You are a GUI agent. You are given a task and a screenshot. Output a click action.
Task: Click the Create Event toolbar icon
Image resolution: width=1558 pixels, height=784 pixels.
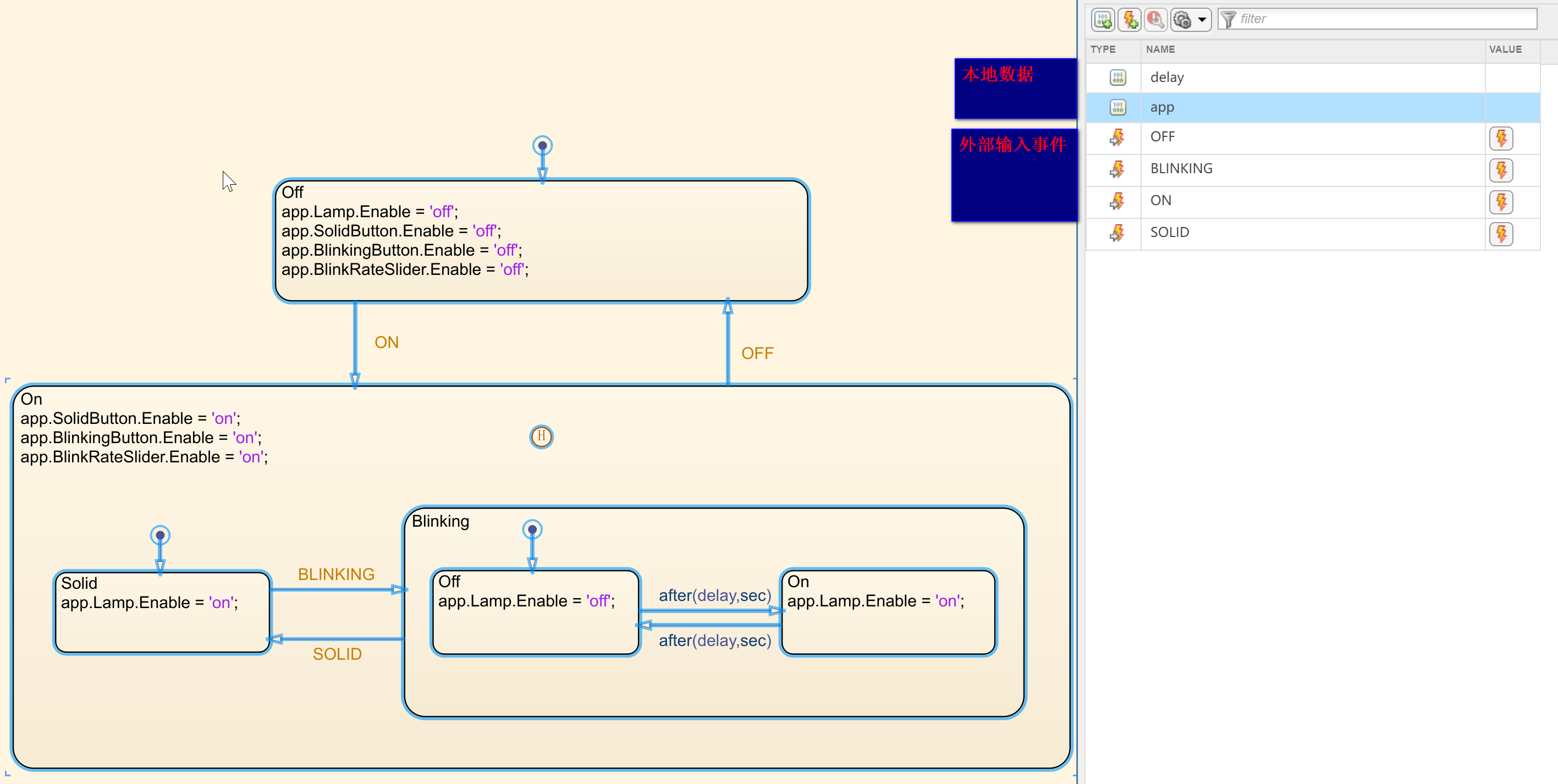(1130, 20)
